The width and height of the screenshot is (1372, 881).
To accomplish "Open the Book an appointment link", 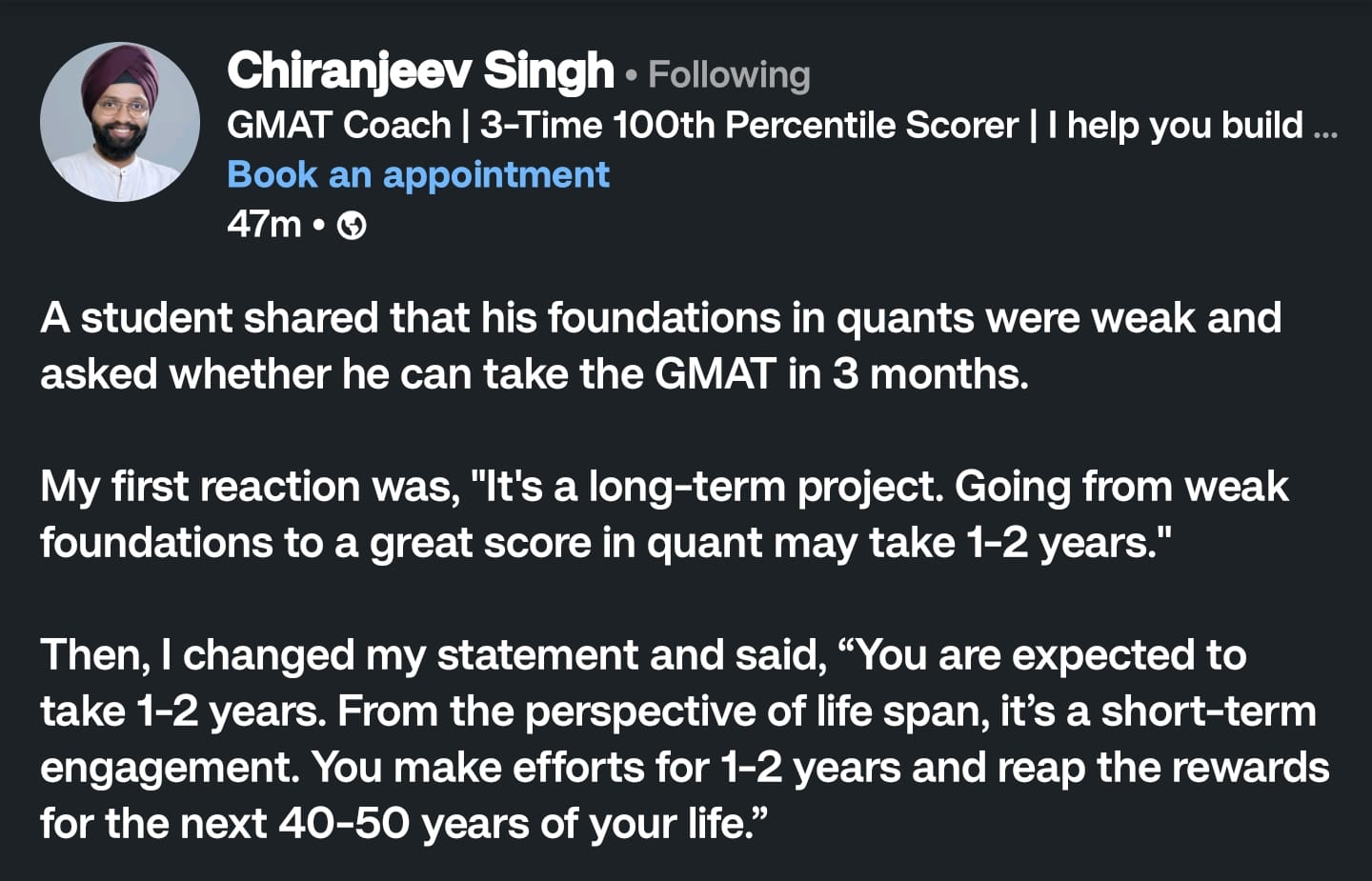I will [x=418, y=174].
